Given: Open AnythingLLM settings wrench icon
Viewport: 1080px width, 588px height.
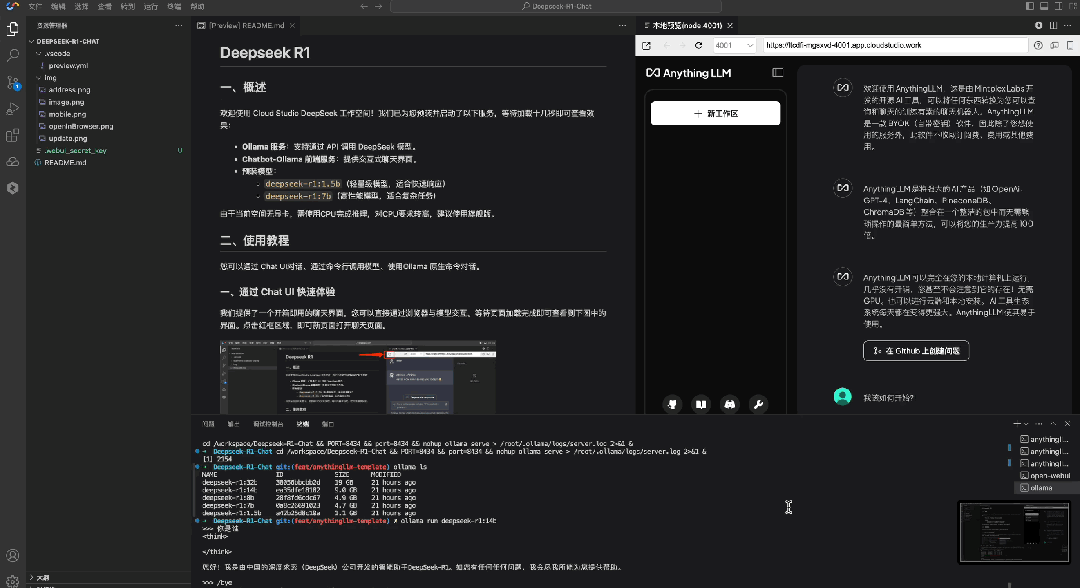Looking at the screenshot, I should tap(758, 404).
